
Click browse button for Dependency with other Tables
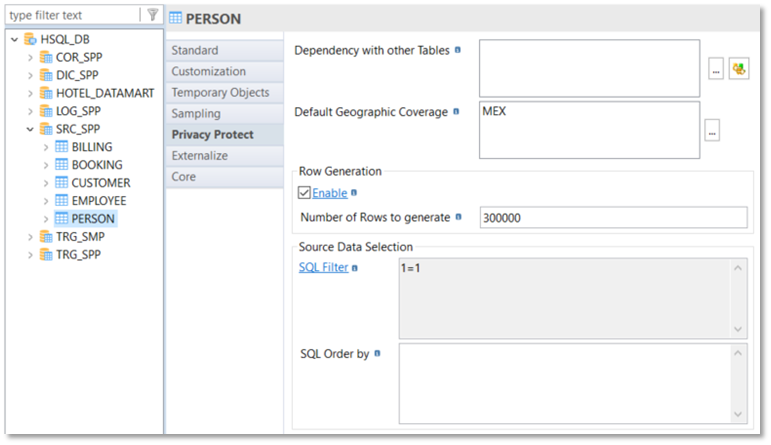pyautogui.click(x=715, y=68)
